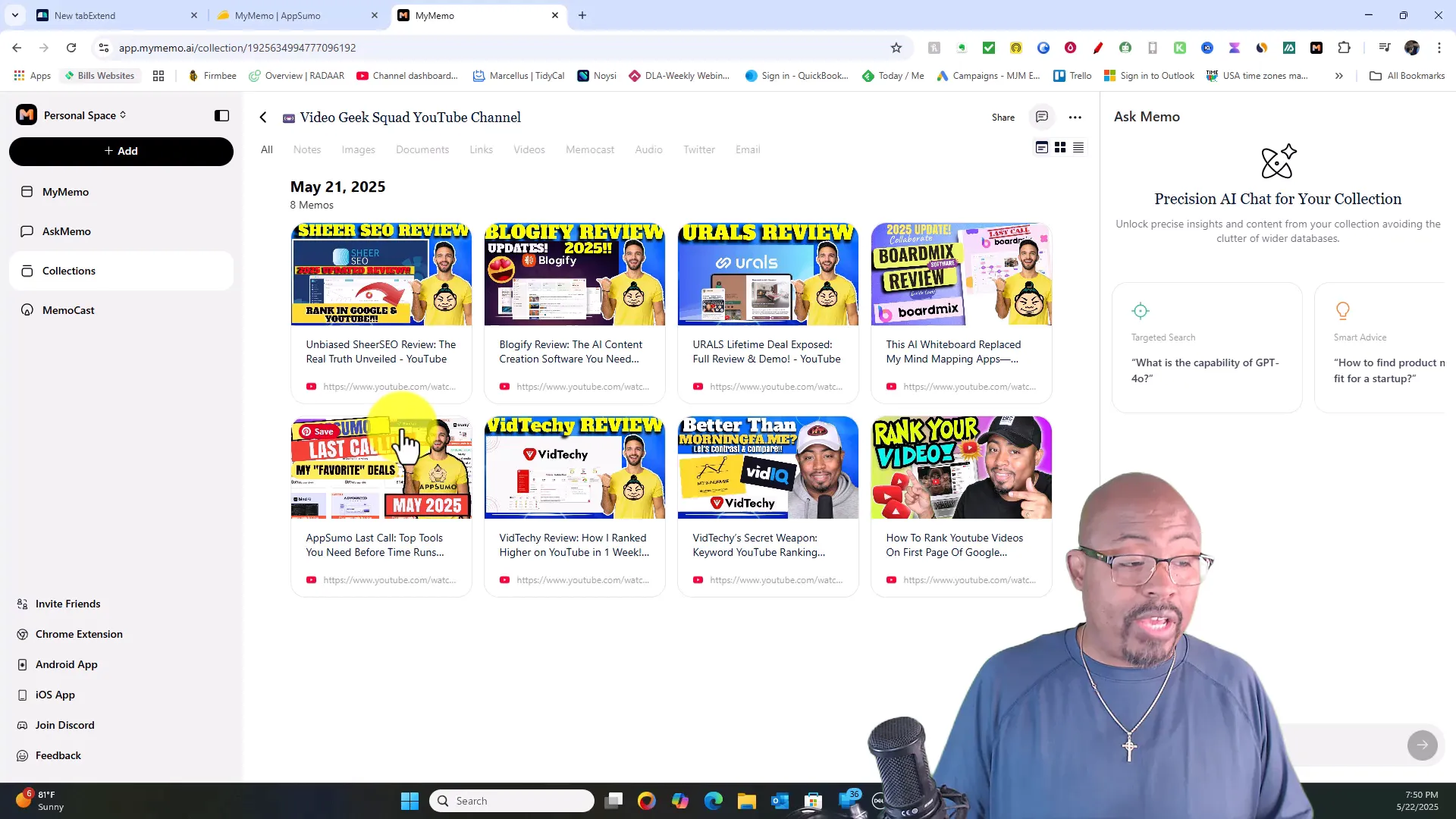Open a new browser tab

pos(582,15)
